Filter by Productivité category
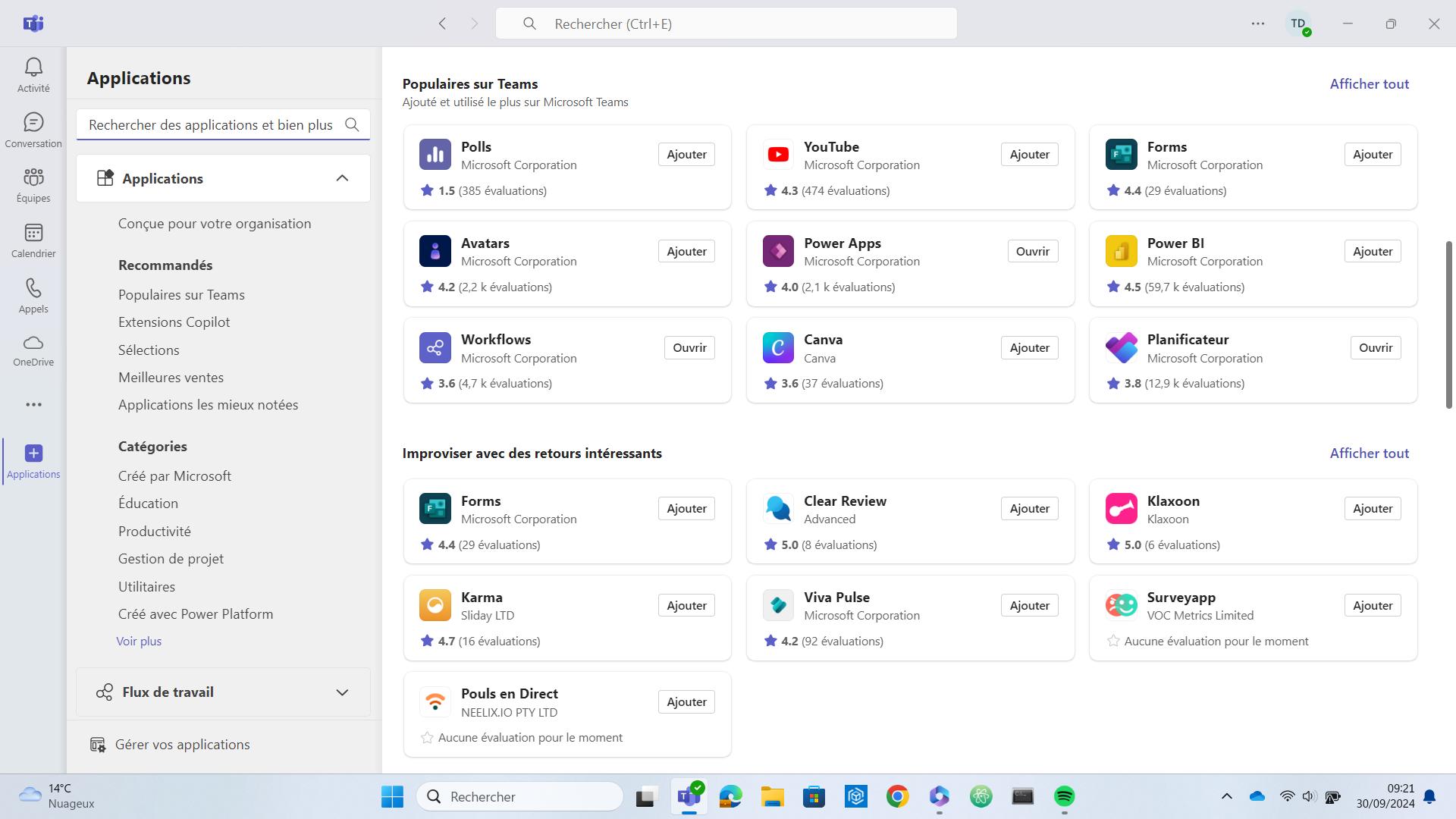Screen dimensions: 1456x819 coord(154,532)
